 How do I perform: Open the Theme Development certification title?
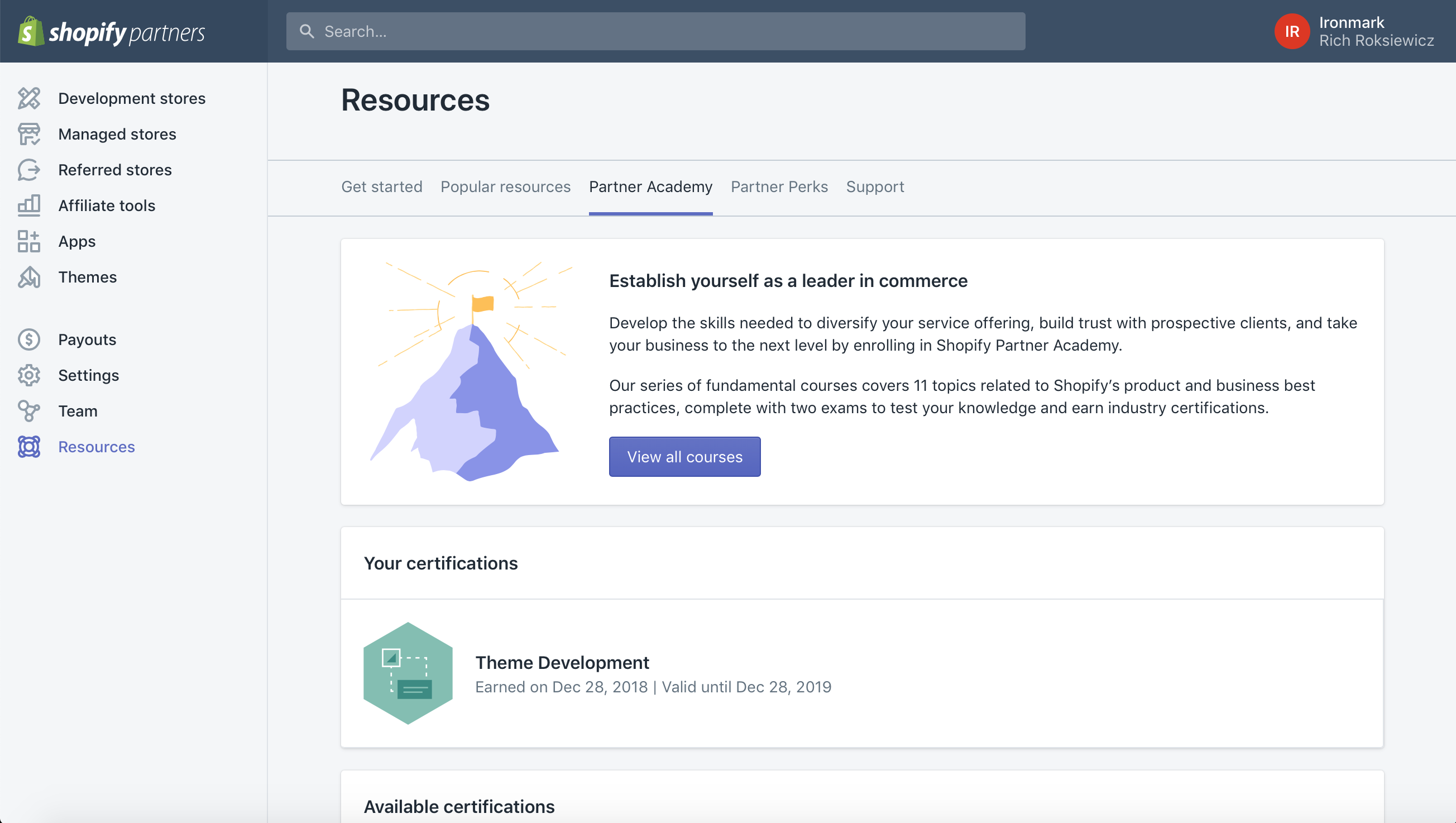(562, 662)
